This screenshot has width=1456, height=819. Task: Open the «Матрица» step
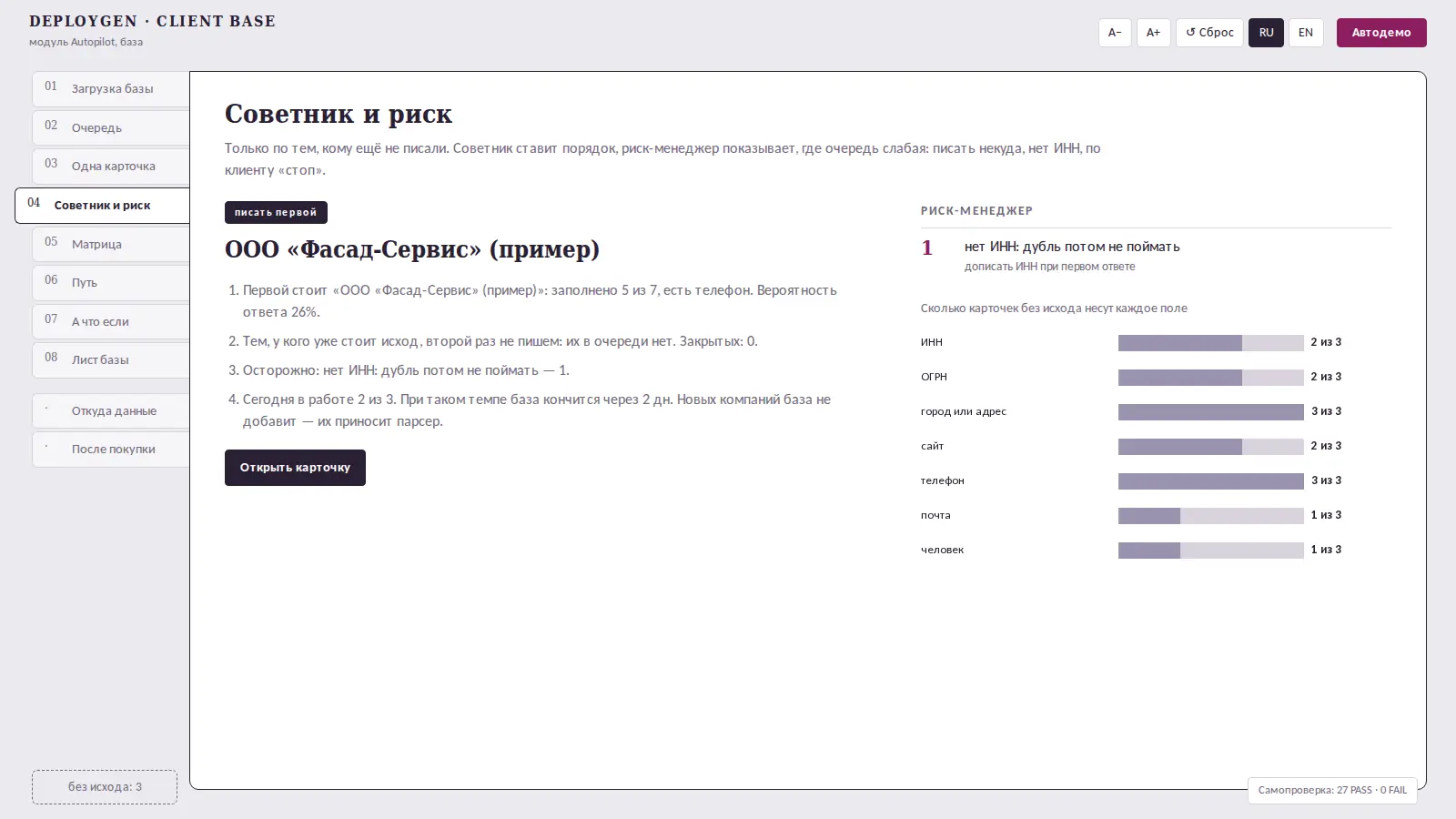(x=111, y=244)
